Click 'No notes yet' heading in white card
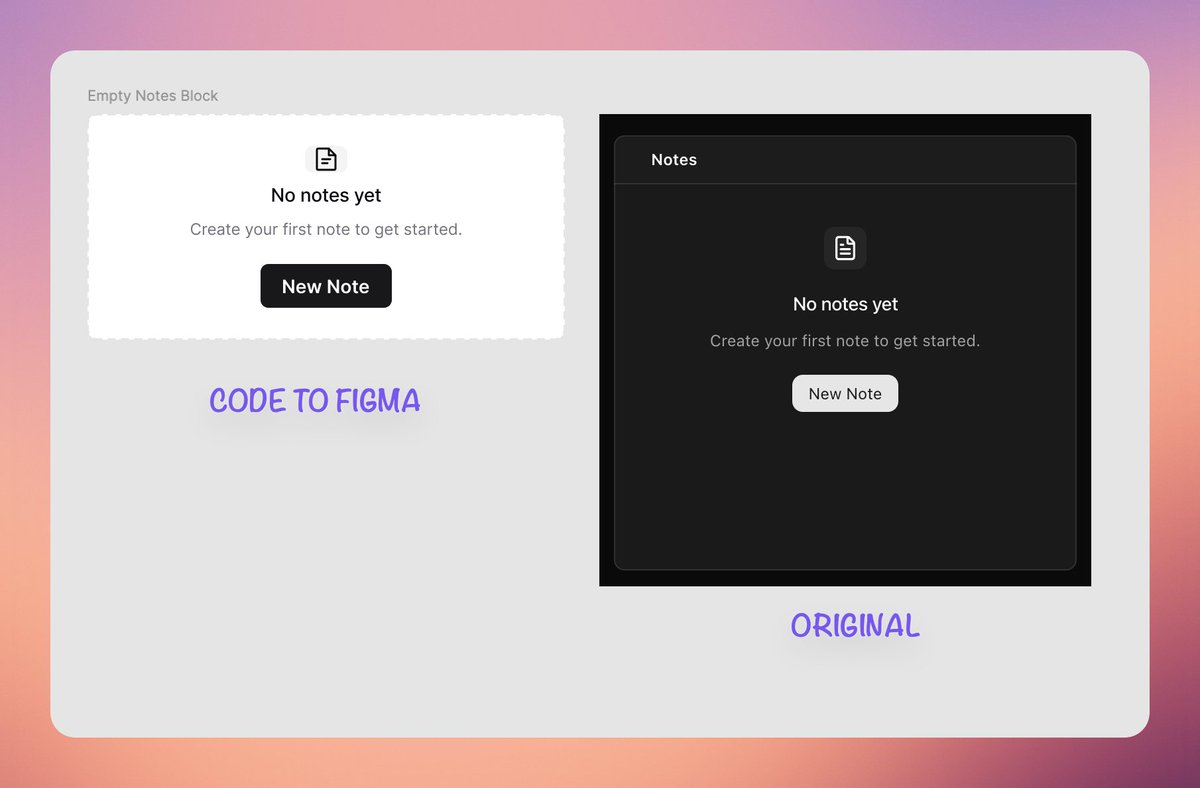The image size is (1200, 788). click(x=326, y=195)
